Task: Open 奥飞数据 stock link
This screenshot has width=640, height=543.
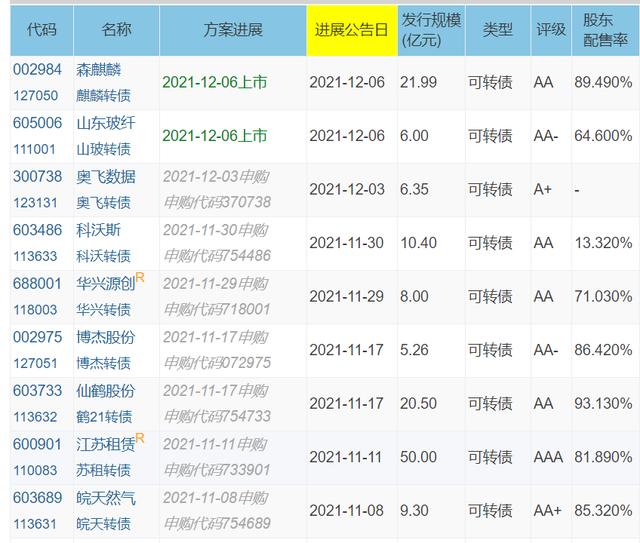Action: coord(106,176)
